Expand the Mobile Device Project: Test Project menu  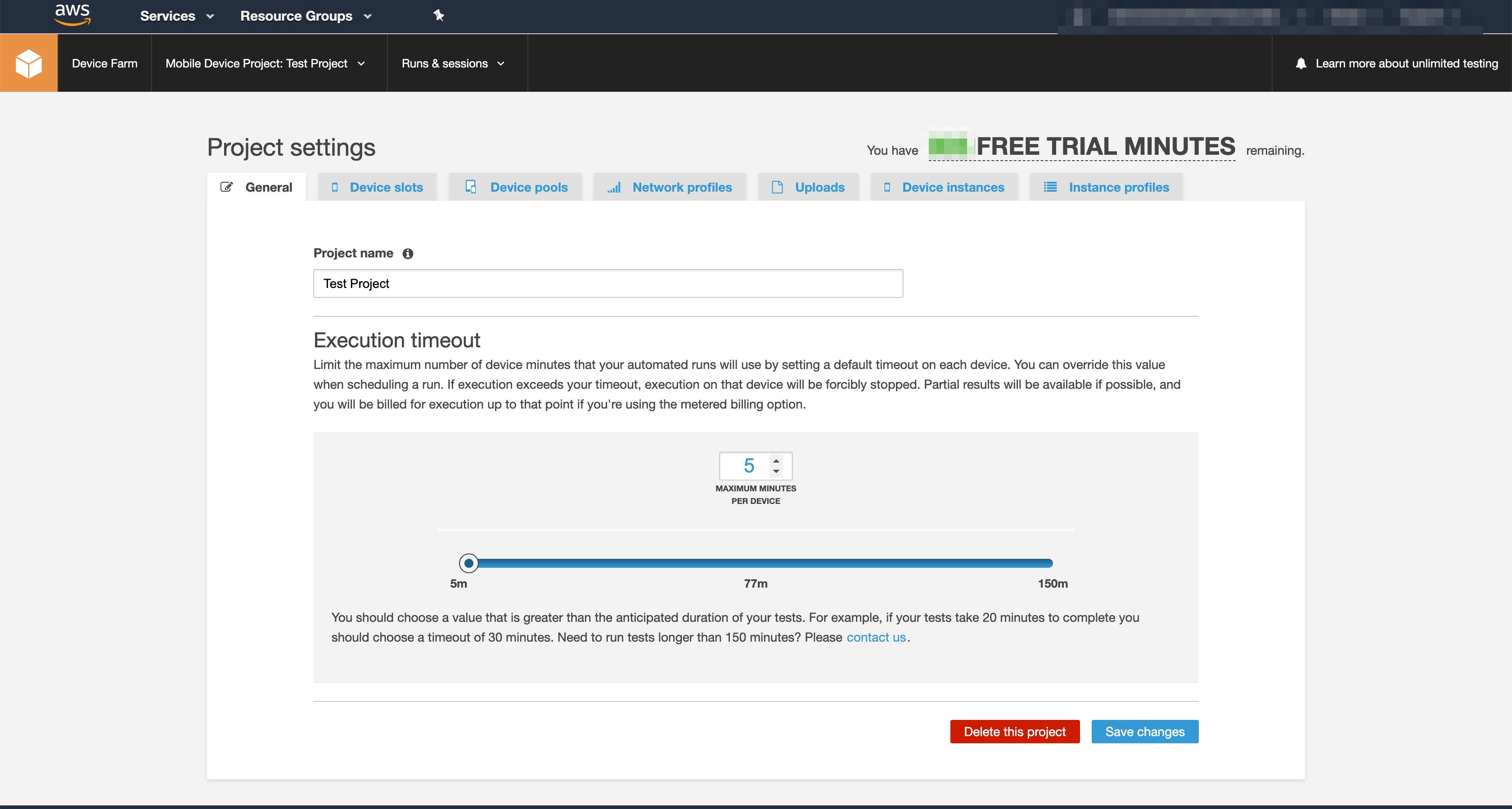coord(265,63)
